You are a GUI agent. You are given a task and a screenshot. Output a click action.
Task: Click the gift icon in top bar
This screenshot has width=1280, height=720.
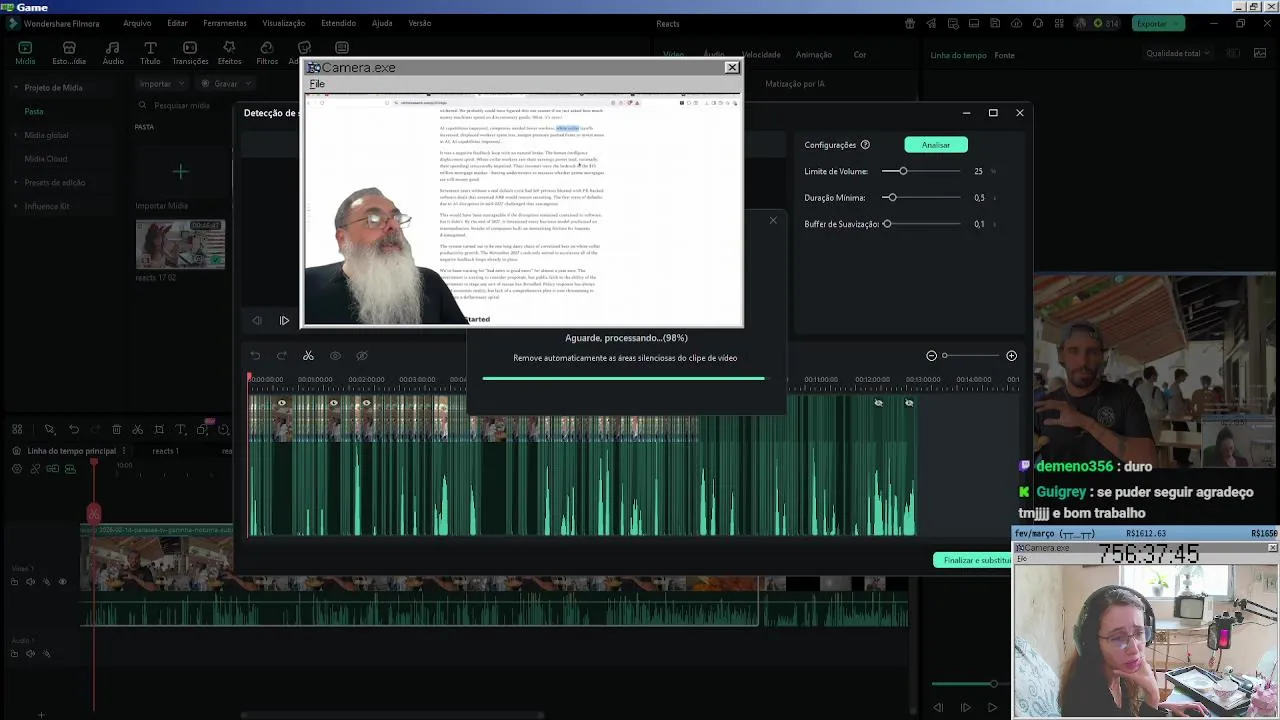(909, 24)
